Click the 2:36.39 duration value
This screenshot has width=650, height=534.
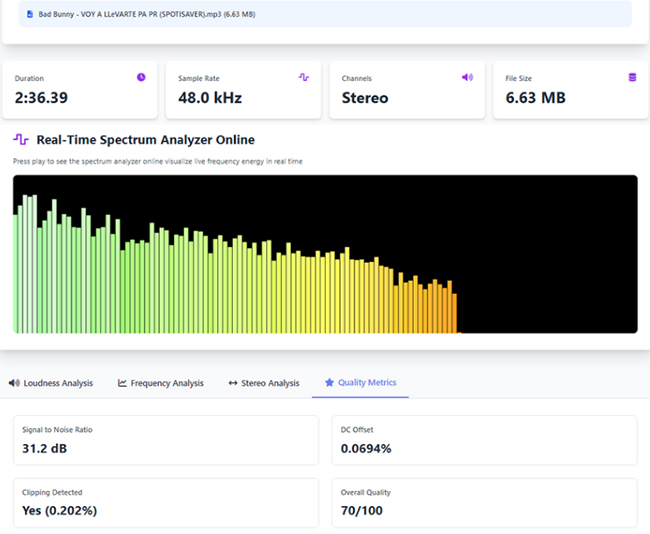coord(41,98)
